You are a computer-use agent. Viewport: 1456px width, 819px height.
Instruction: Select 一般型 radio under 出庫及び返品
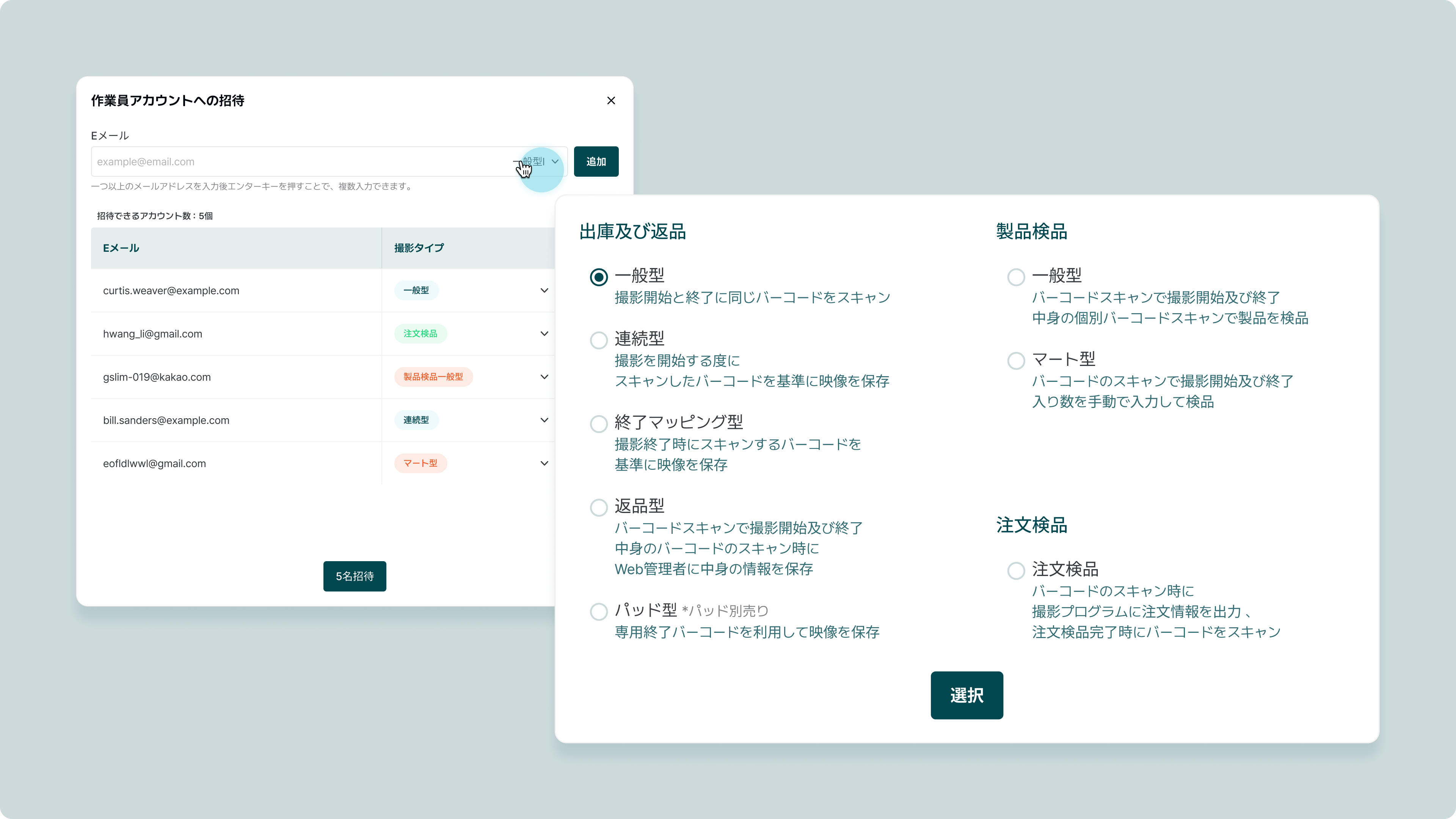(x=599, y=277)
